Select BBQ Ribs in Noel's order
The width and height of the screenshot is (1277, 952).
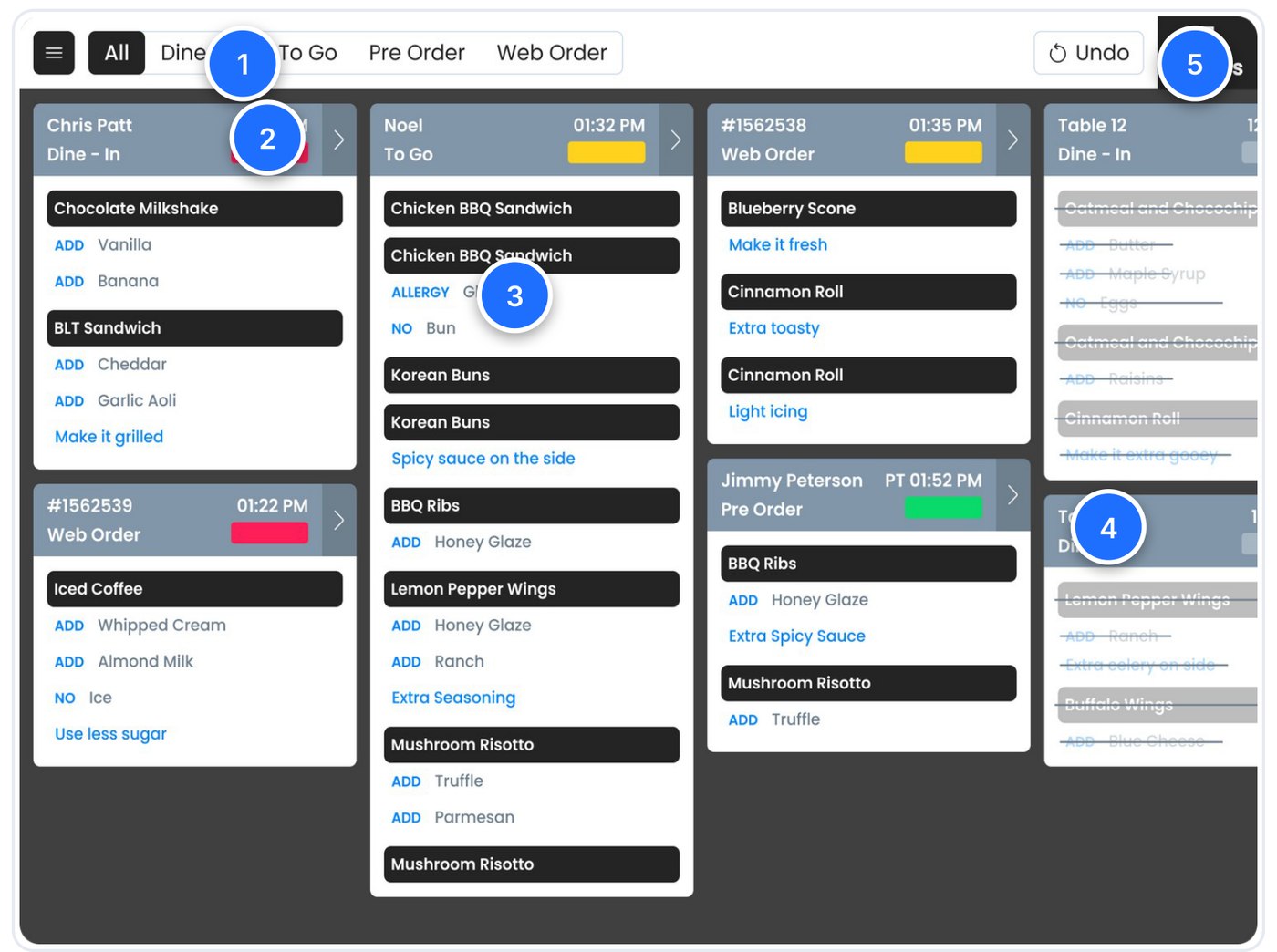tap(532, 505)
